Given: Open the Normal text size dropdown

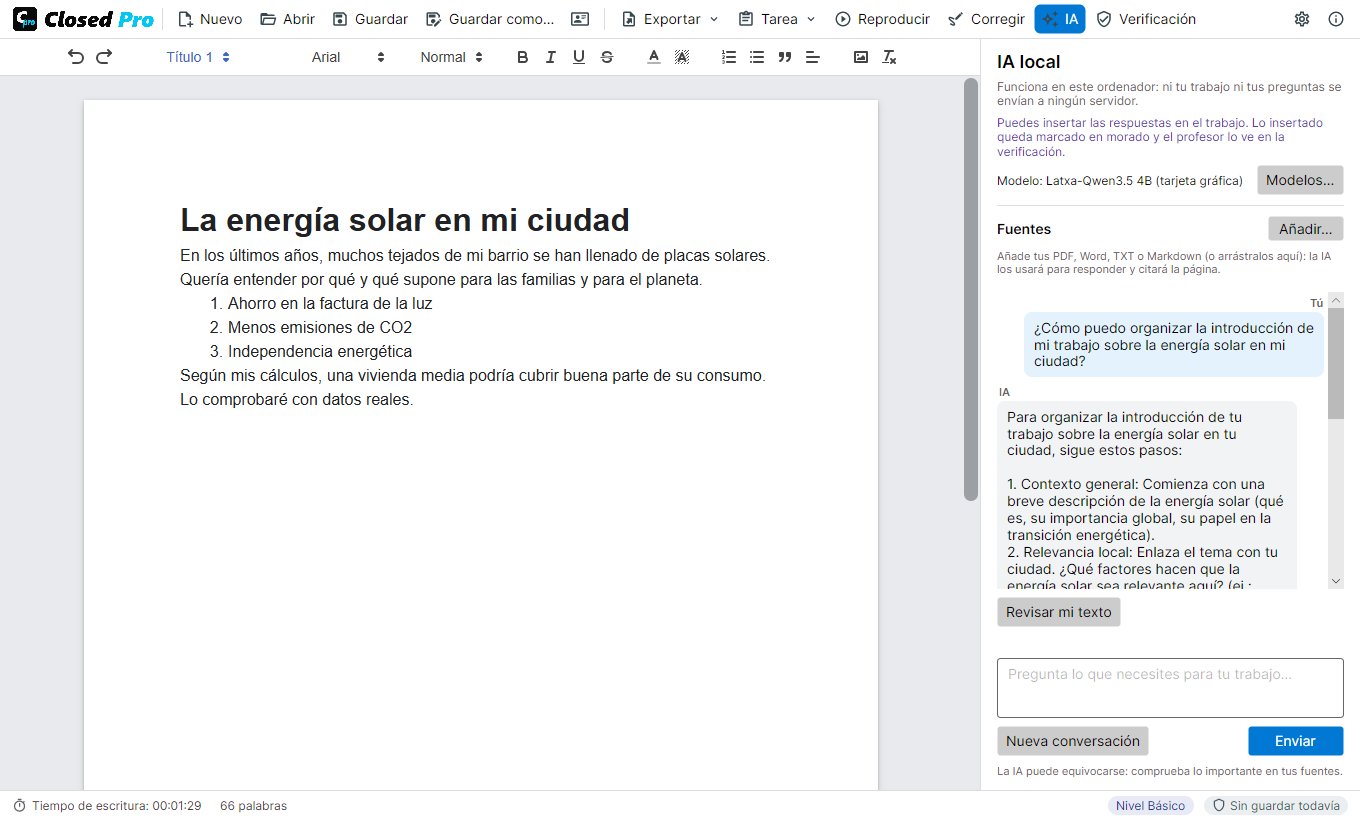Looking at the screenshot, I should (452, 57).
